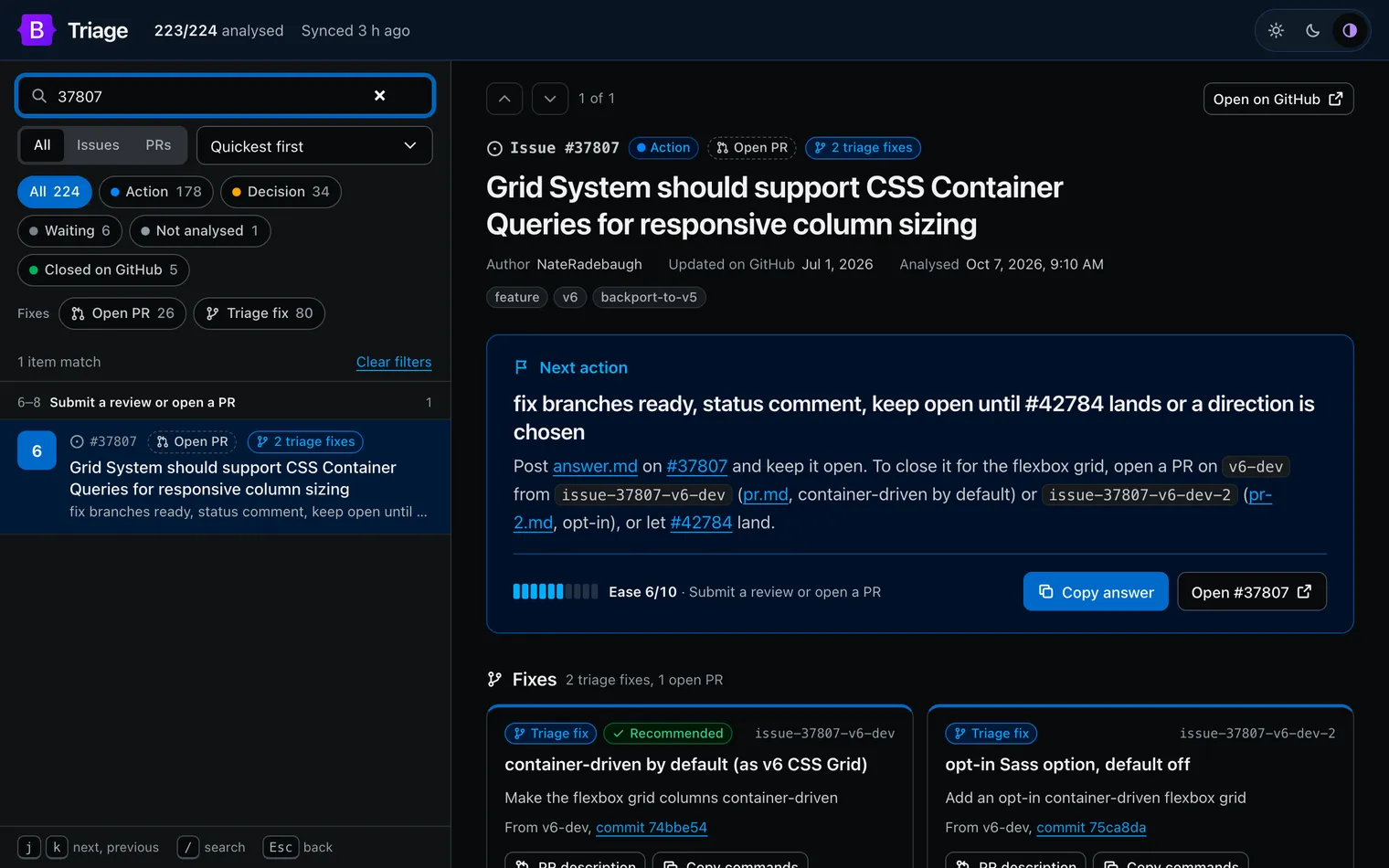This screenshot has height=868, width=1389.
Task: Click the blue Action status badge
Action: (663, 148)
